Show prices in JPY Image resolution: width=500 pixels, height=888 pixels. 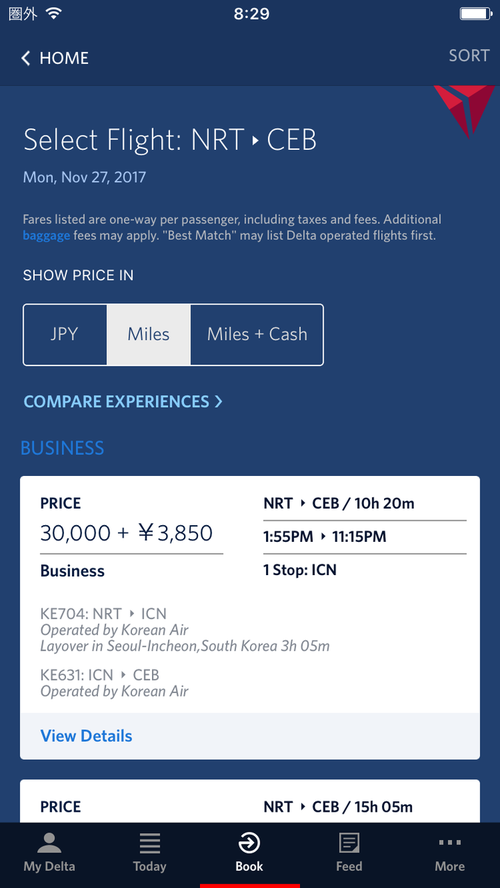pyautogui.click(x=65, y=334)
